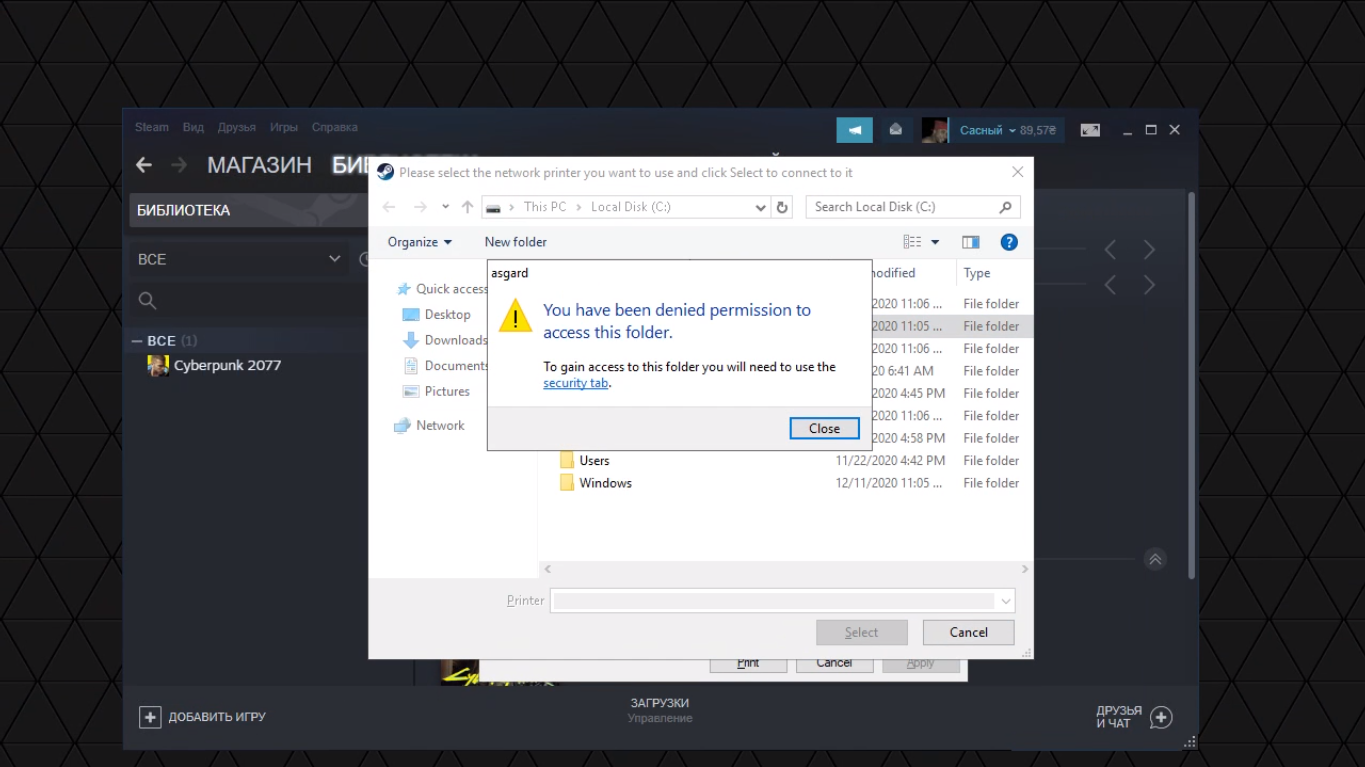The width and height of the screenshot is (1365, 767).
Task: Click the file dialog help icon
Action: tap(1009, 242)
